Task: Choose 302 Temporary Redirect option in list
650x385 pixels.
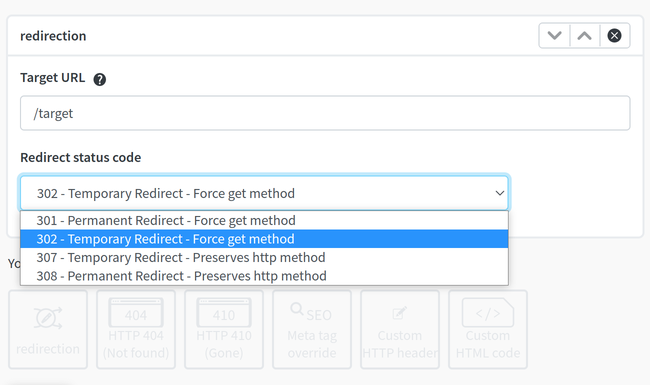Action: click(x=264, y=239)
